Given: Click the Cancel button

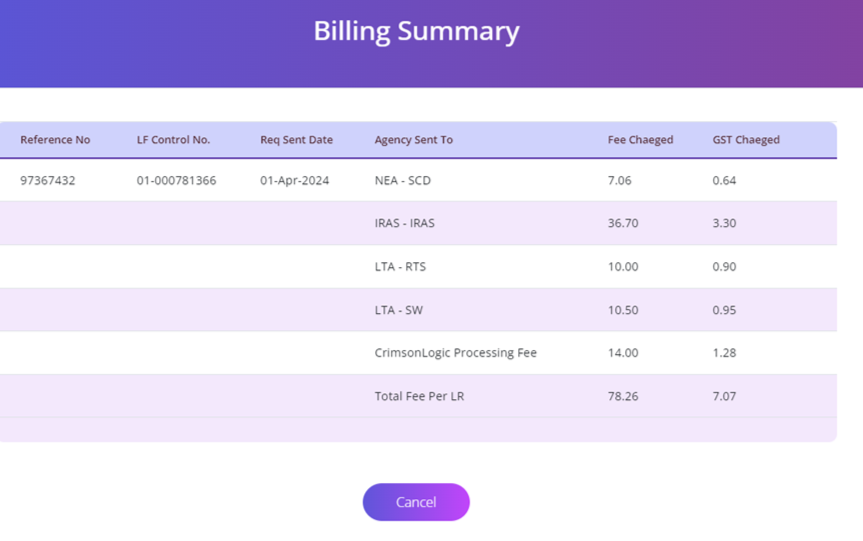Looking at the screenshot, I should point(416,502).
